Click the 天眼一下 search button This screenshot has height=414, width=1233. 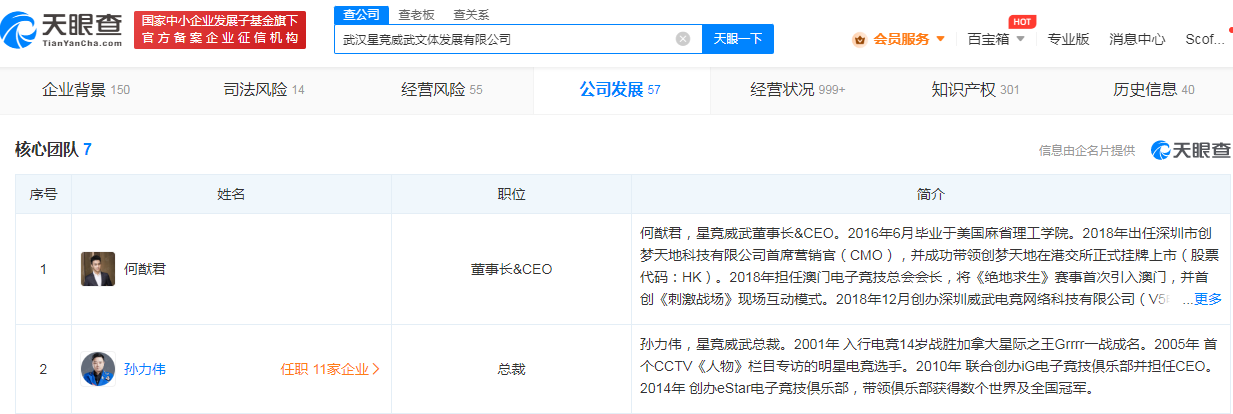click(738, 39)
